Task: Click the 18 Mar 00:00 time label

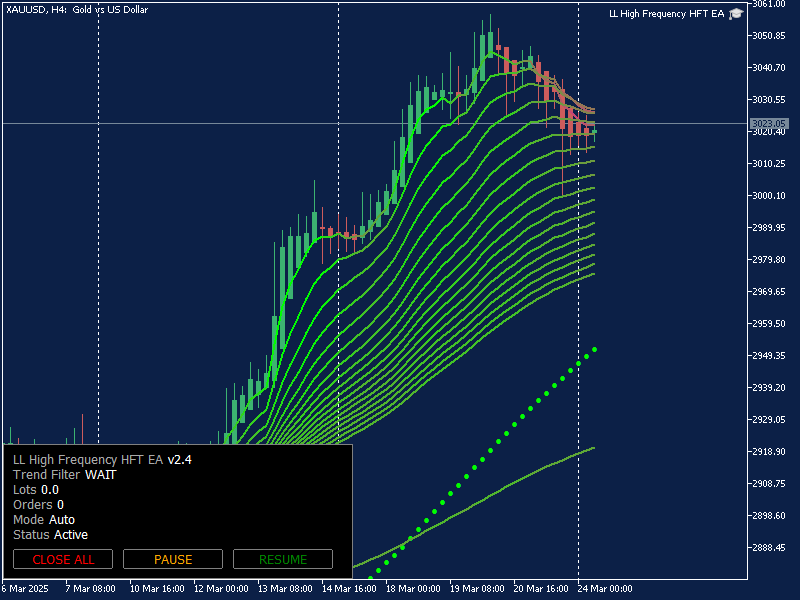Action: coord(413,588)
